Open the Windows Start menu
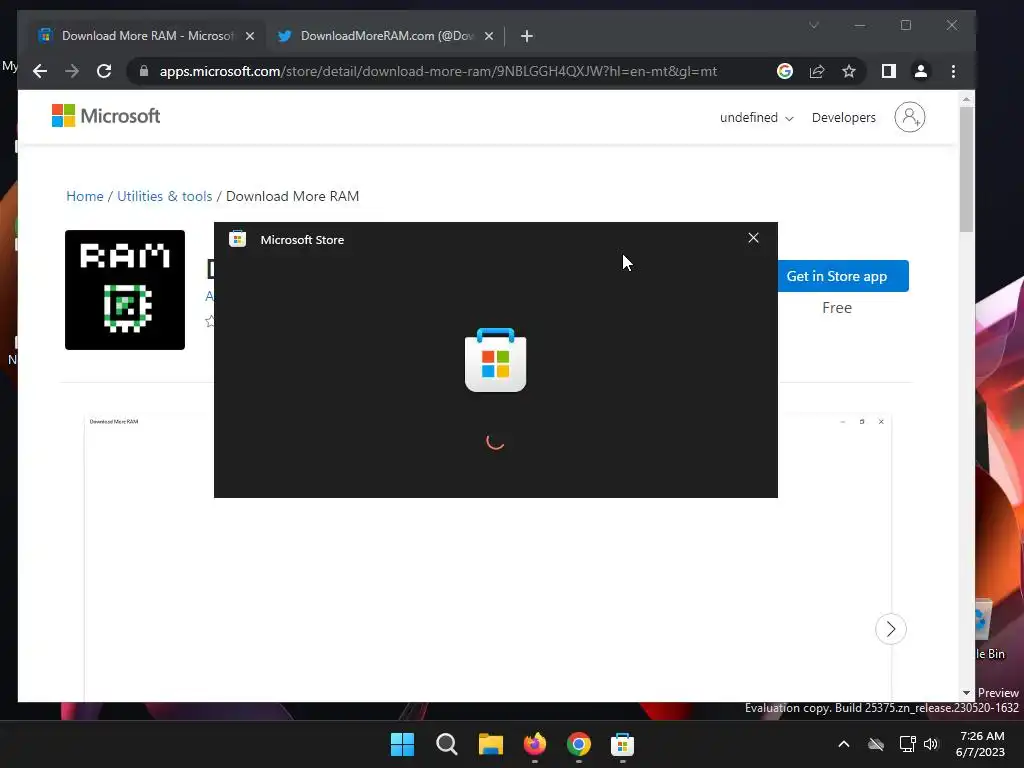This screenshot has width=1024, height=768. pyautogui.click(x=402, y=744)
